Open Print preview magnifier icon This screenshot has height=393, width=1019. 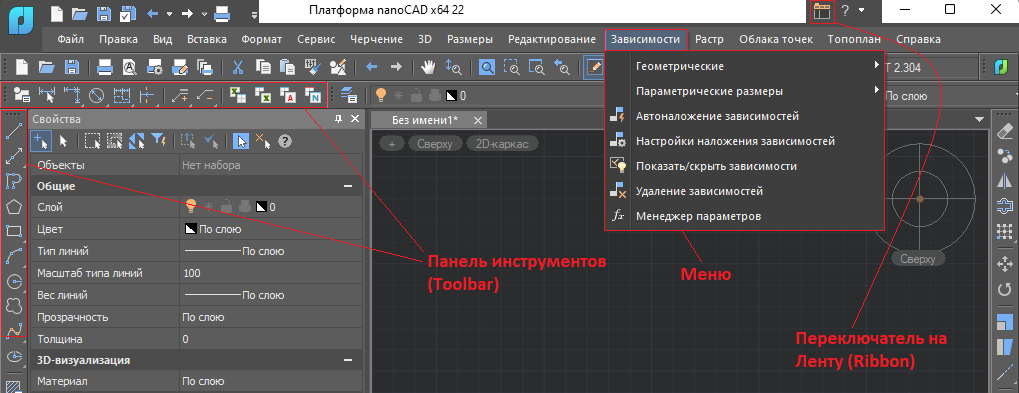coord(129,66)
